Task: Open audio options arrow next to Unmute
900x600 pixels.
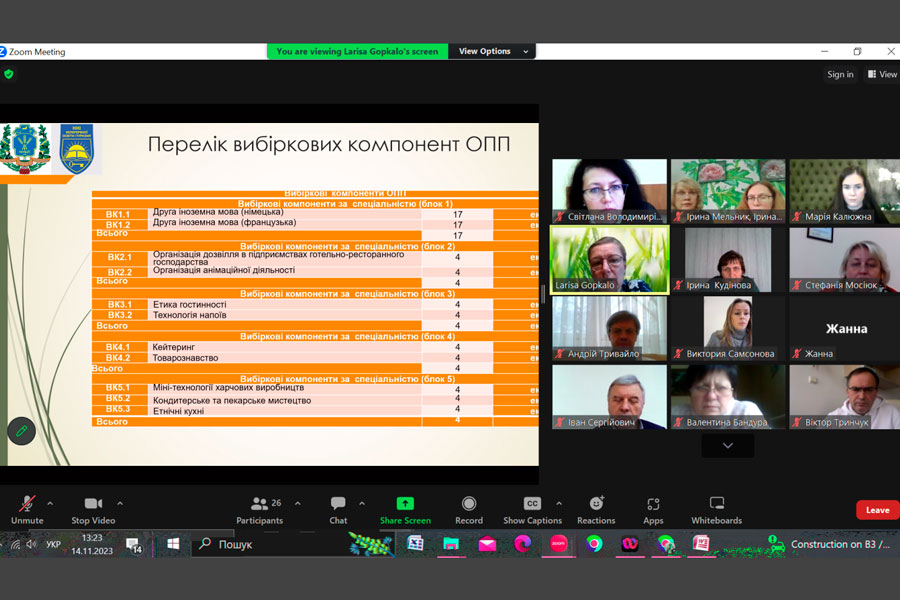Action: (51, 504)
